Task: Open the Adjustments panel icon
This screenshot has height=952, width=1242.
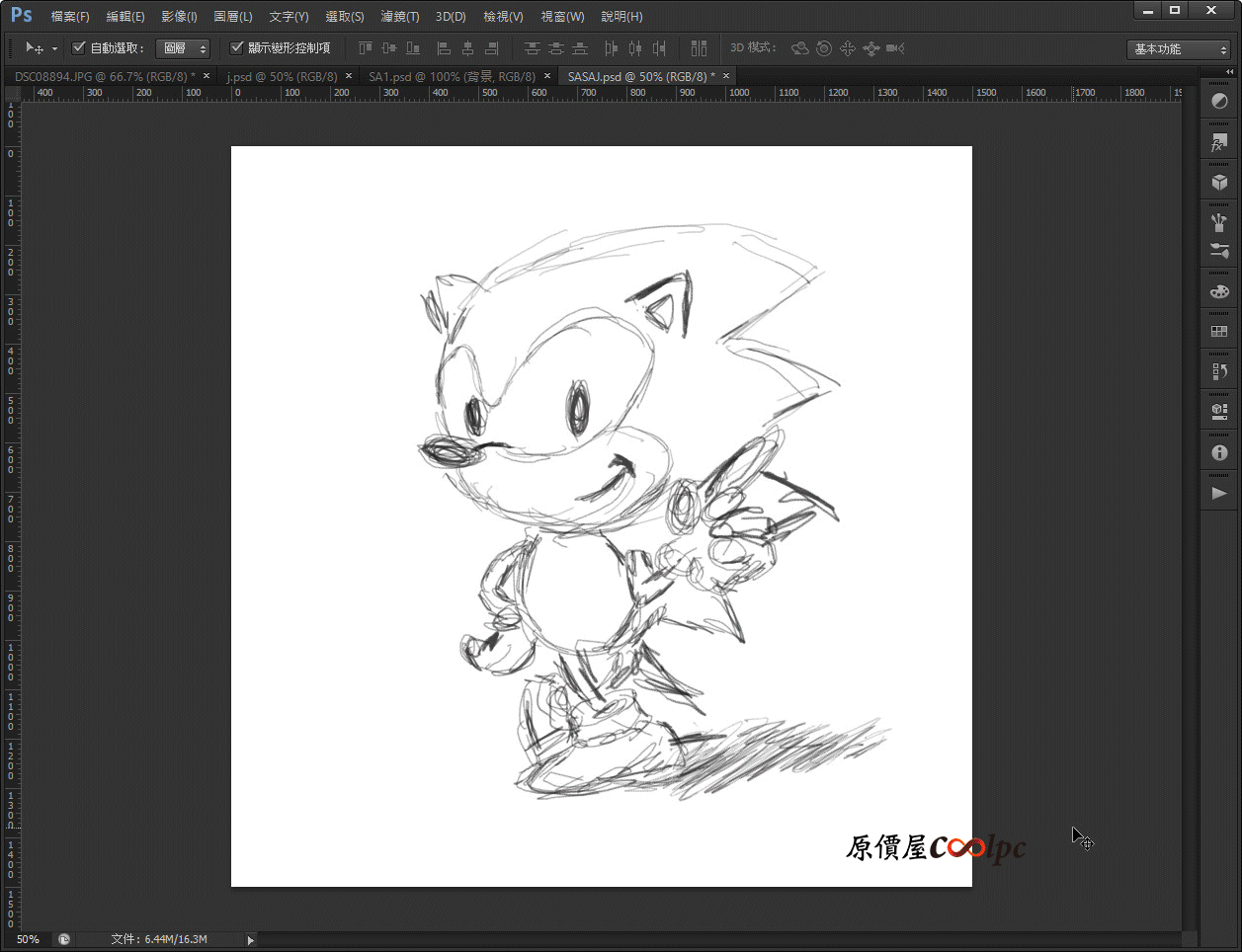Action: point(1219,101)
